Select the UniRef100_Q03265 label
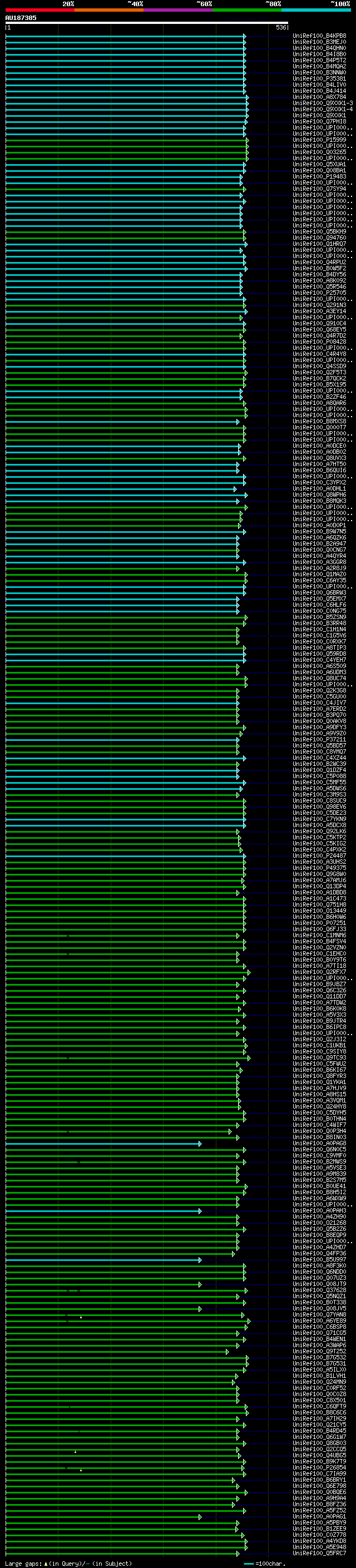The width and height of the screenshot is (356, 1568). point(319,152)
